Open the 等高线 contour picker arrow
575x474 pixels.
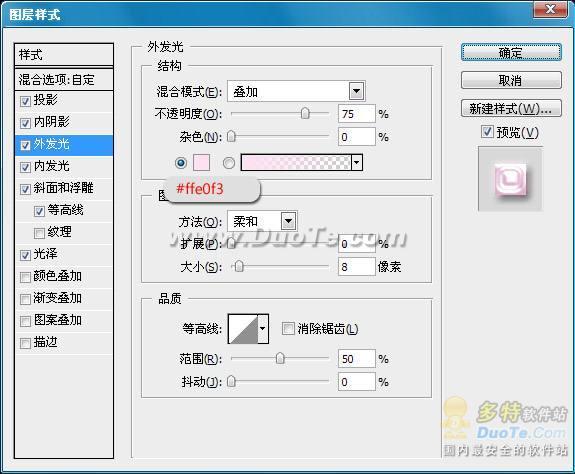(x=263, y=328)
